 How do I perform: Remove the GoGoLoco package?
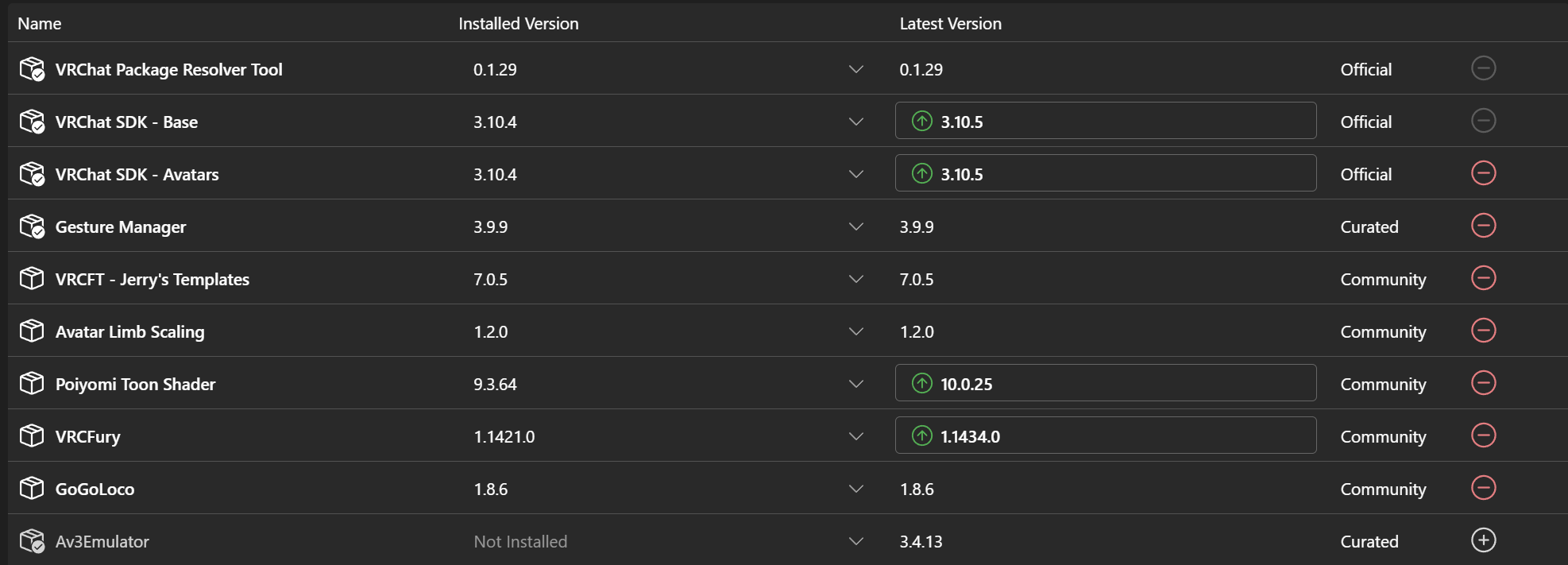[x=1483, y=488]
